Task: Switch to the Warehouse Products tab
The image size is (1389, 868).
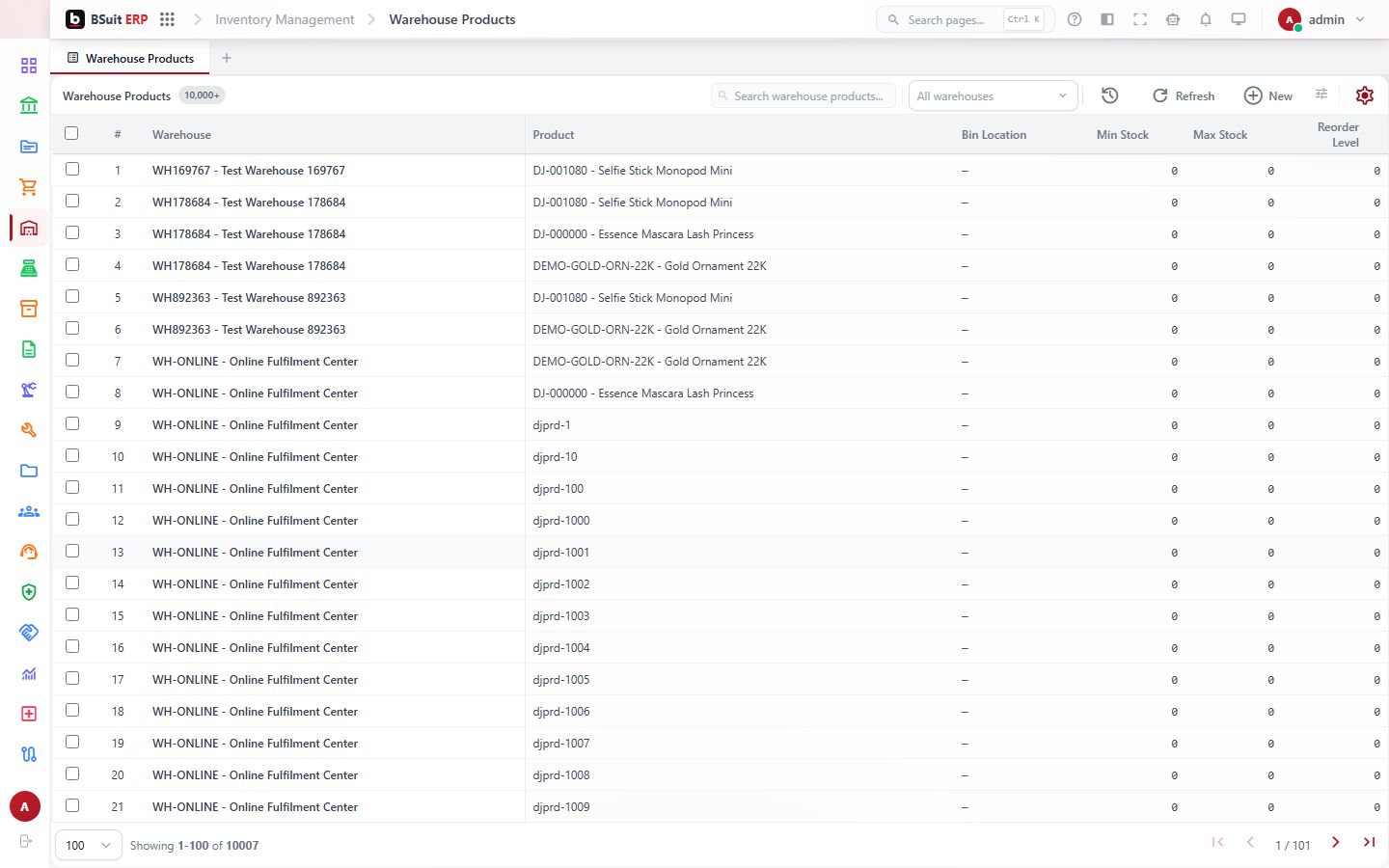Action: tap(130, 58)
